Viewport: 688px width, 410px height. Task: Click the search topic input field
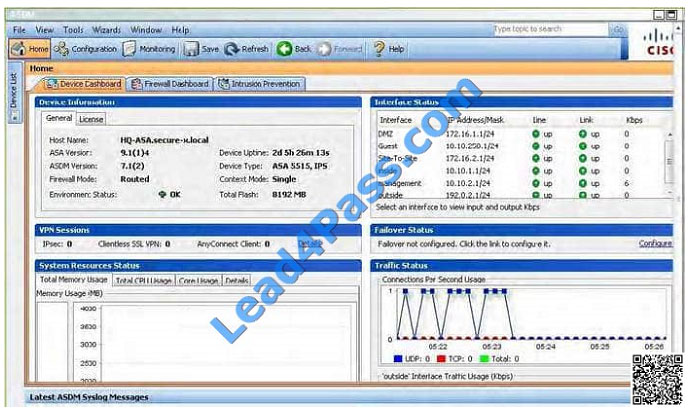click(550, 29)
